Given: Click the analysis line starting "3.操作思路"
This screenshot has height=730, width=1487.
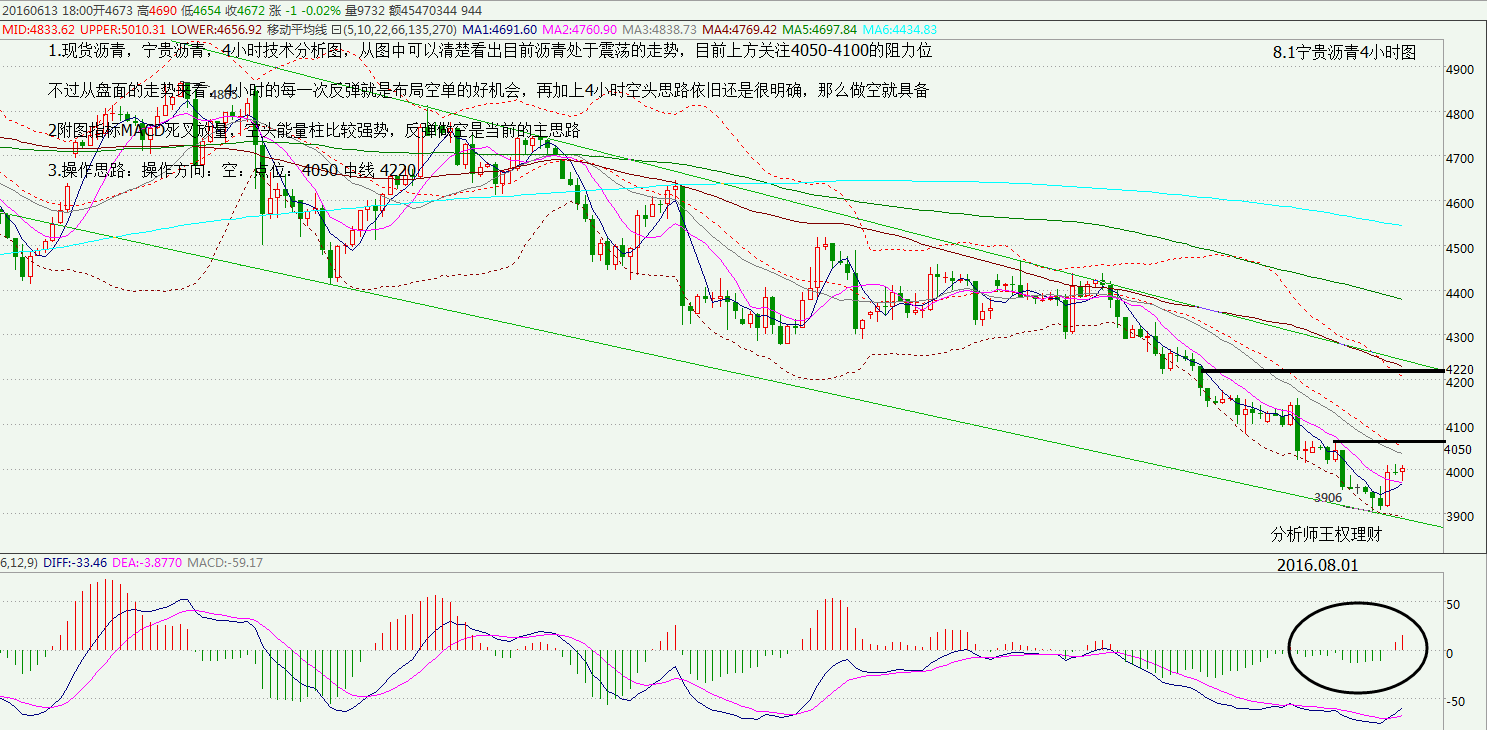Looking at the screenshot, I should 232,170.
